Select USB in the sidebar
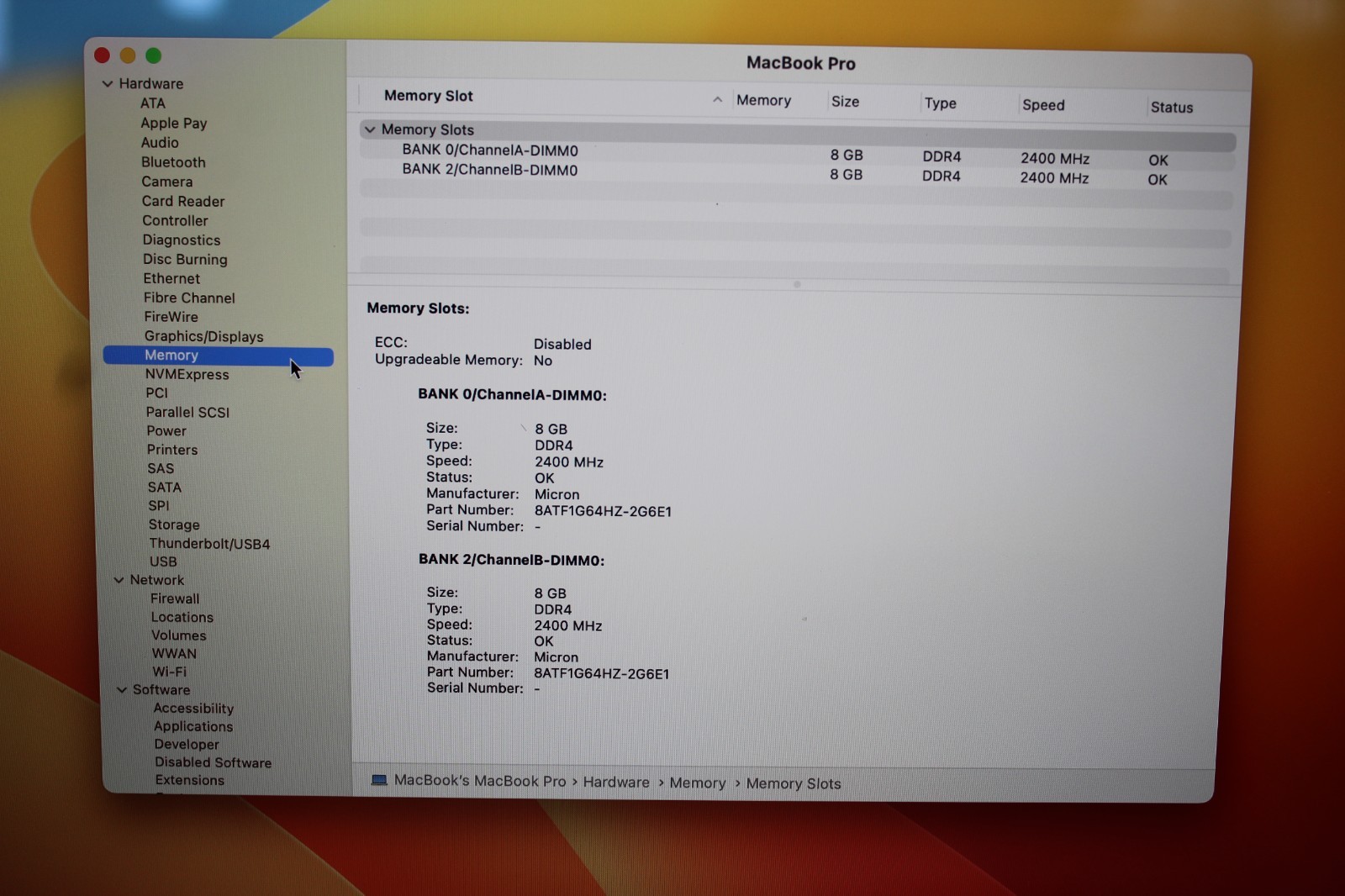1345x896 pixels. tap(163, 561)
